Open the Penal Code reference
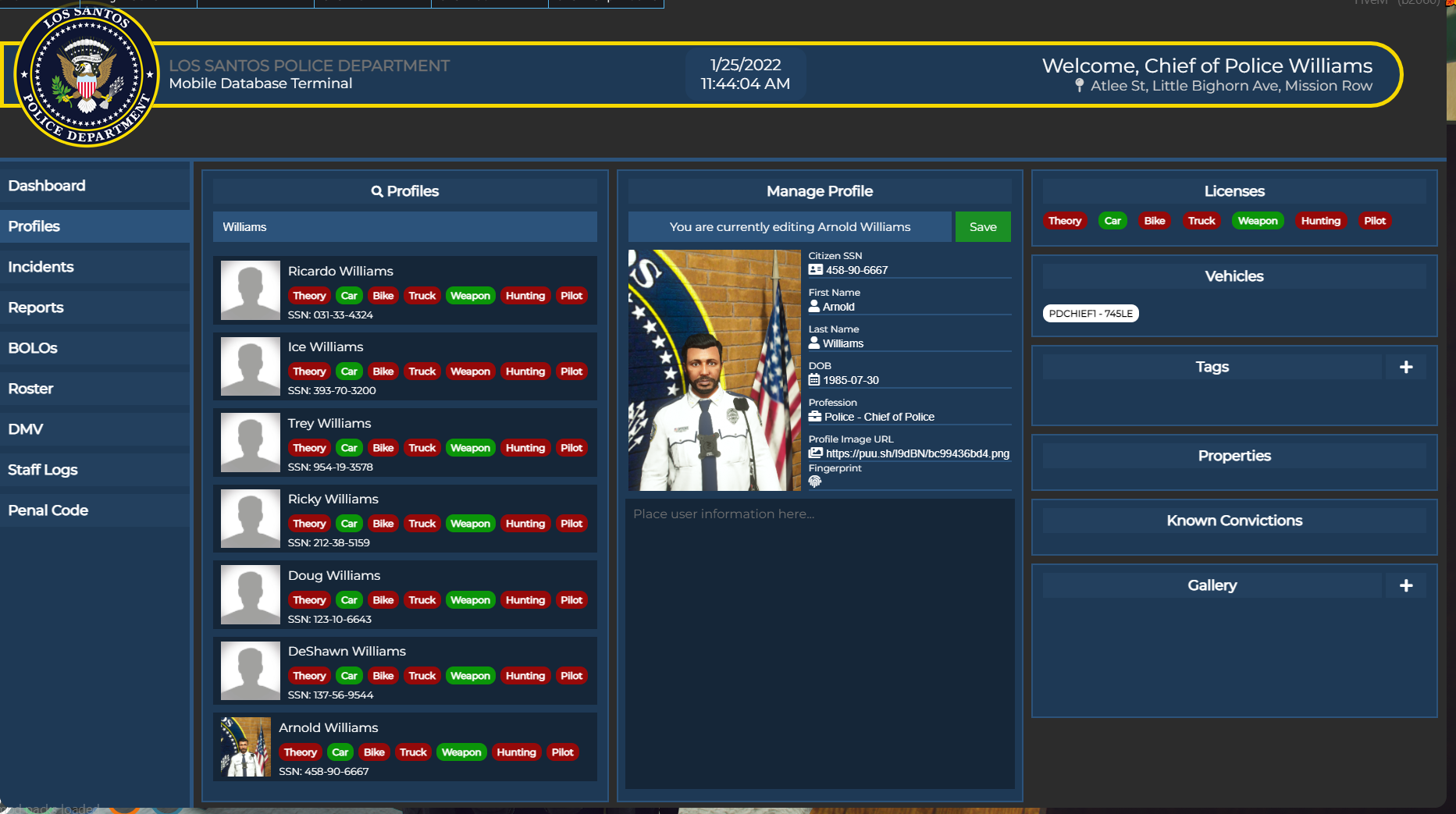Image resolution: width=1456 pixels, height=814 pixels. (x=94, y=510)
